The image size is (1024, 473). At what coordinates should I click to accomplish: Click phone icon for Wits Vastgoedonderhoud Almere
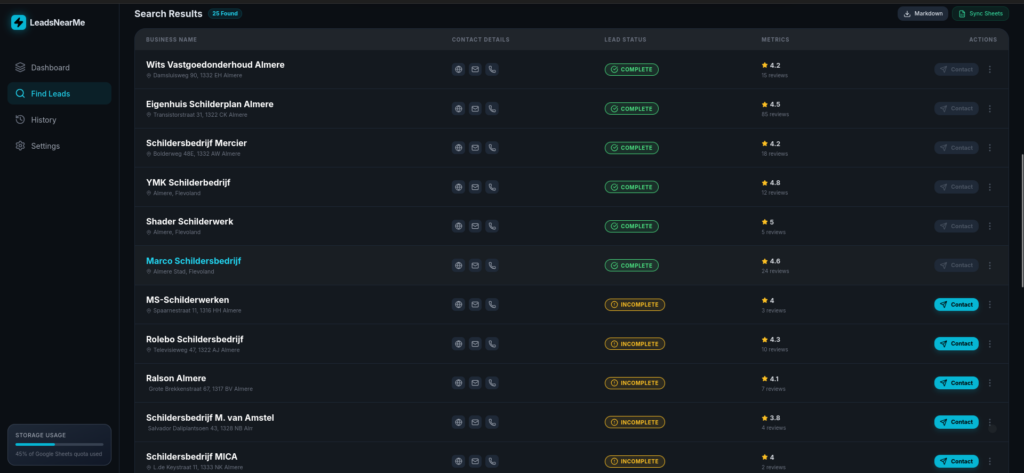[492, 69]
